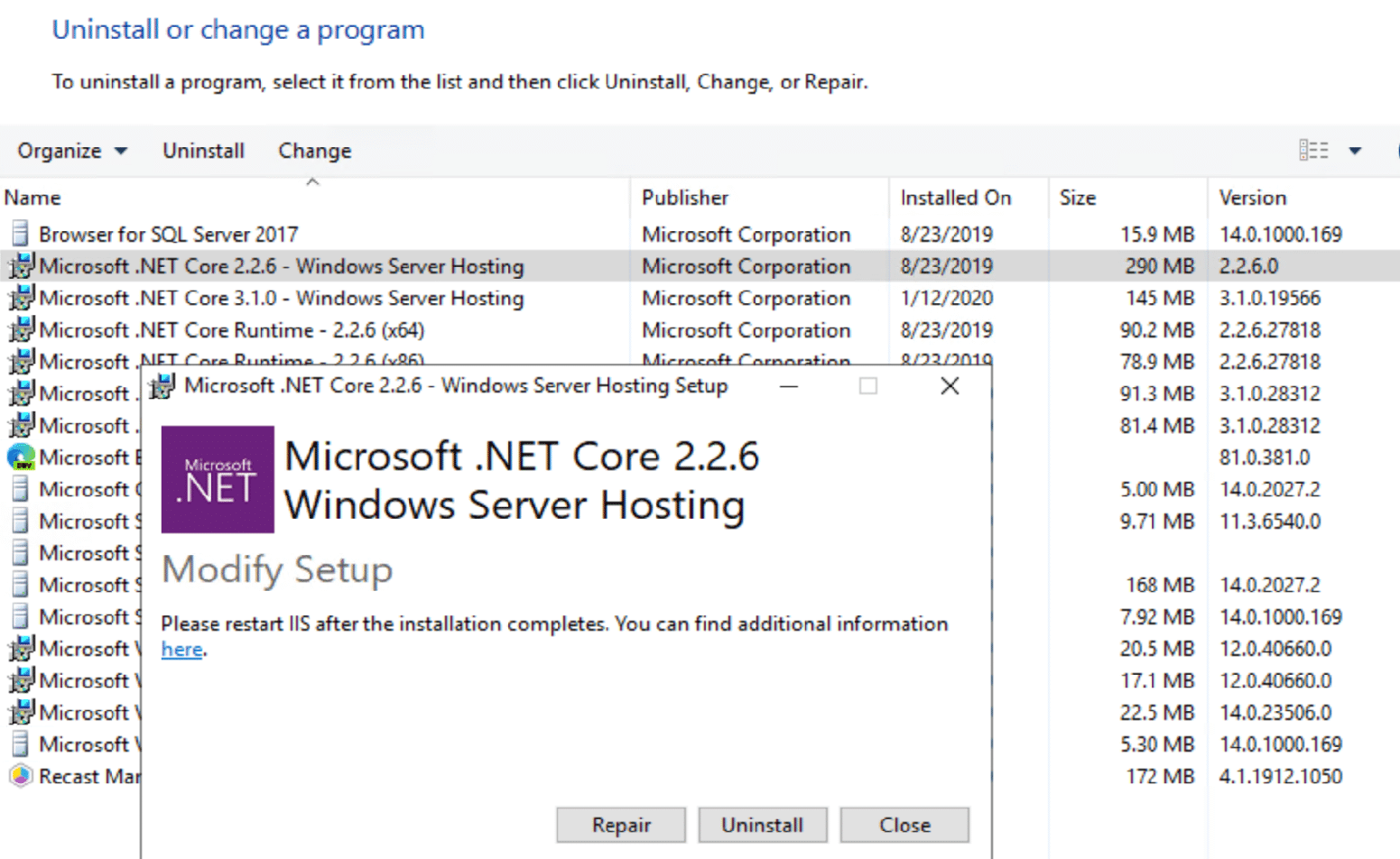Sort by the Name column header
The height and width of the screenshot is (859, 1400).
pyautogui.click(x=314, y=198)
